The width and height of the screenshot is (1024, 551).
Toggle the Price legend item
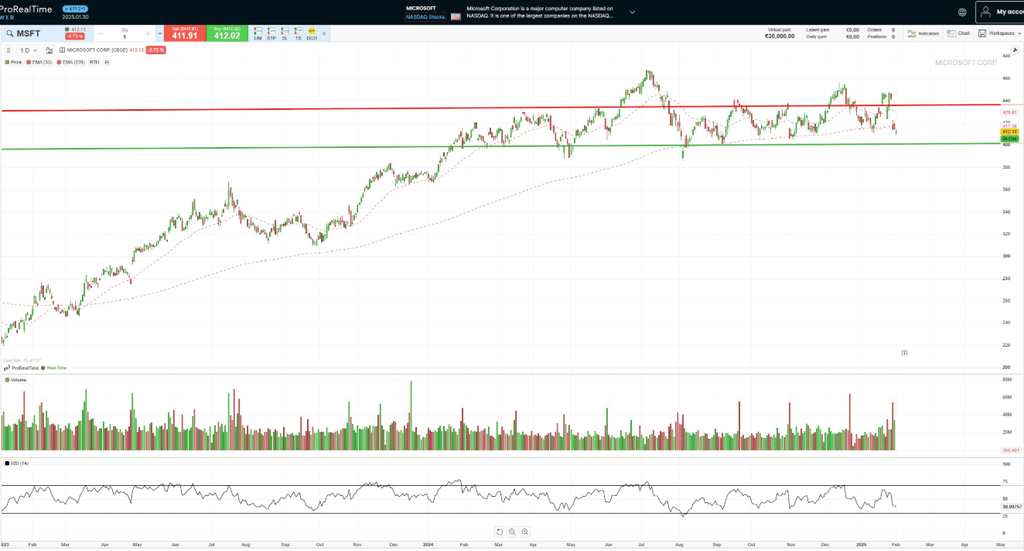[x=13, y=62]
